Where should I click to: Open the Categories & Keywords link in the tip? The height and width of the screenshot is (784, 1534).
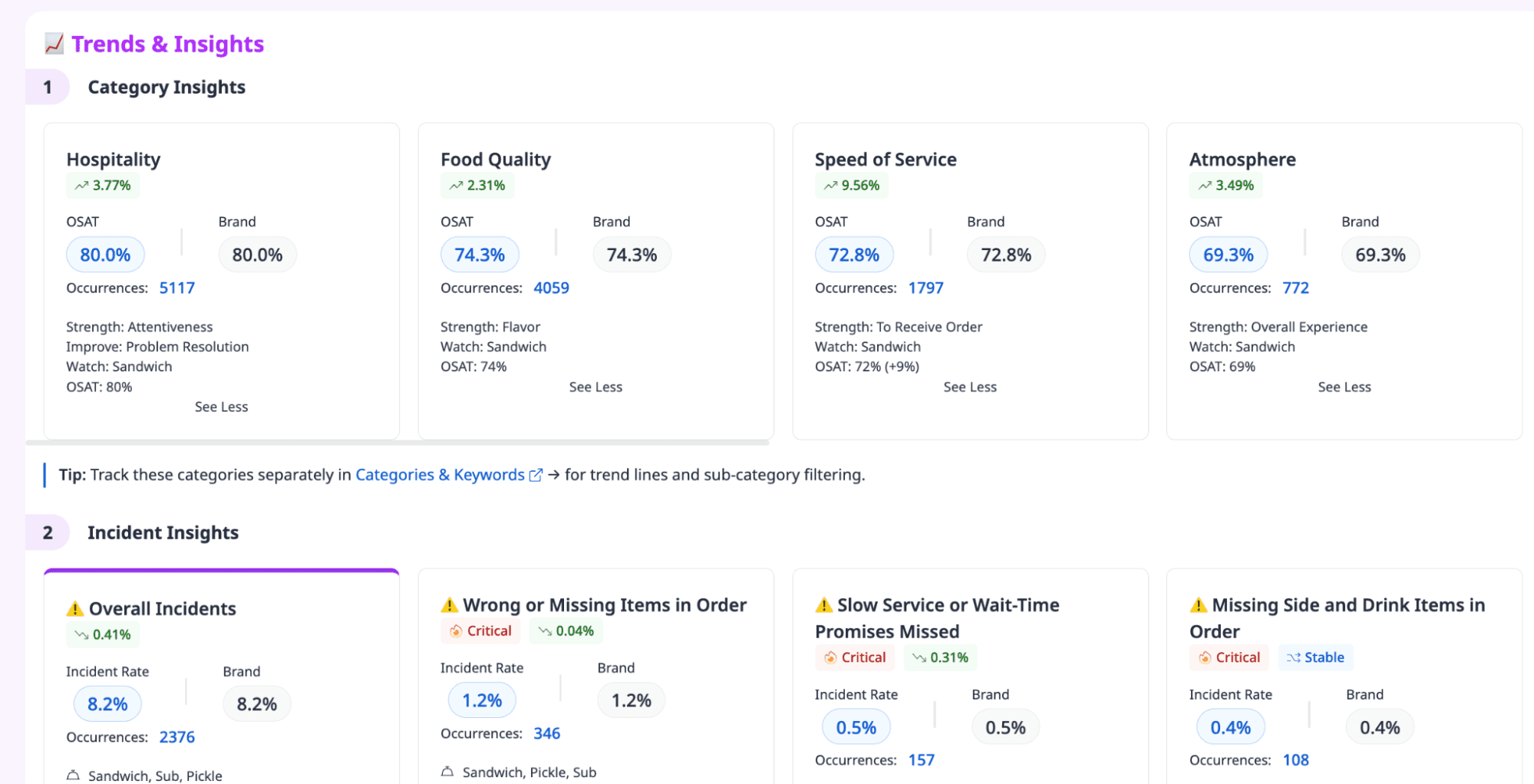point(440,474)
